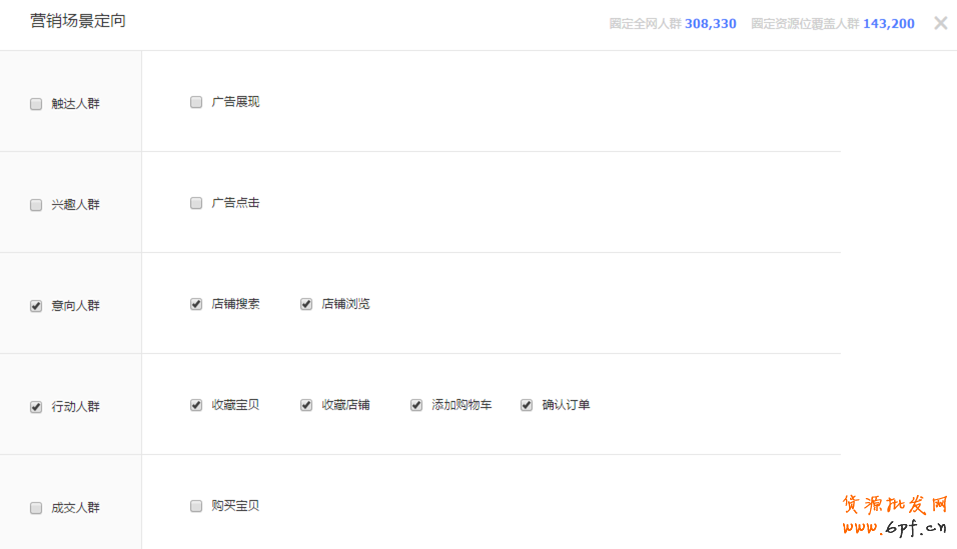Enable the 成交人群 checkbox
Viewport: 957px width, 549px height.
coord(36,508)
